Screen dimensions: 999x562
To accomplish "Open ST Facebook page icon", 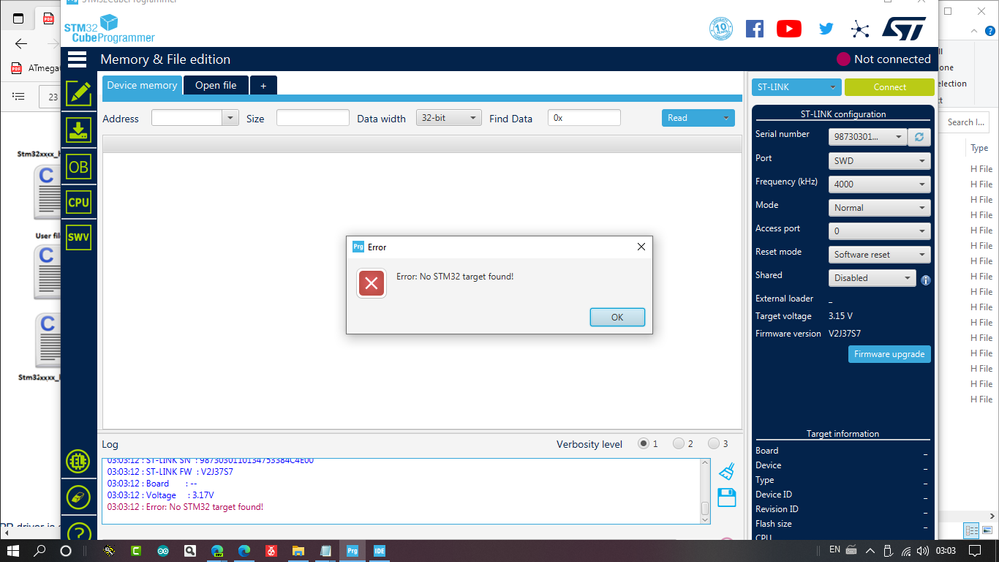I will tap(754, 29).
